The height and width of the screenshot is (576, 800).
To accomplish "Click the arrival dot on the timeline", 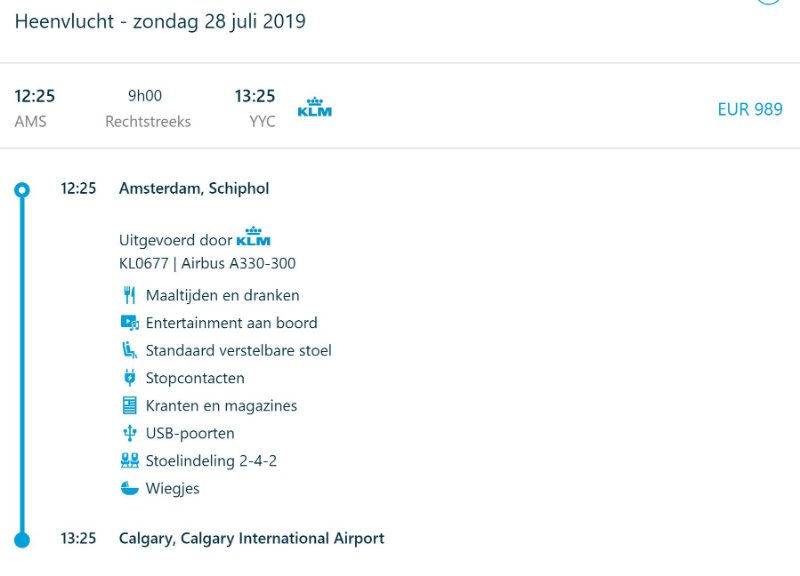I will pos(22,539).
